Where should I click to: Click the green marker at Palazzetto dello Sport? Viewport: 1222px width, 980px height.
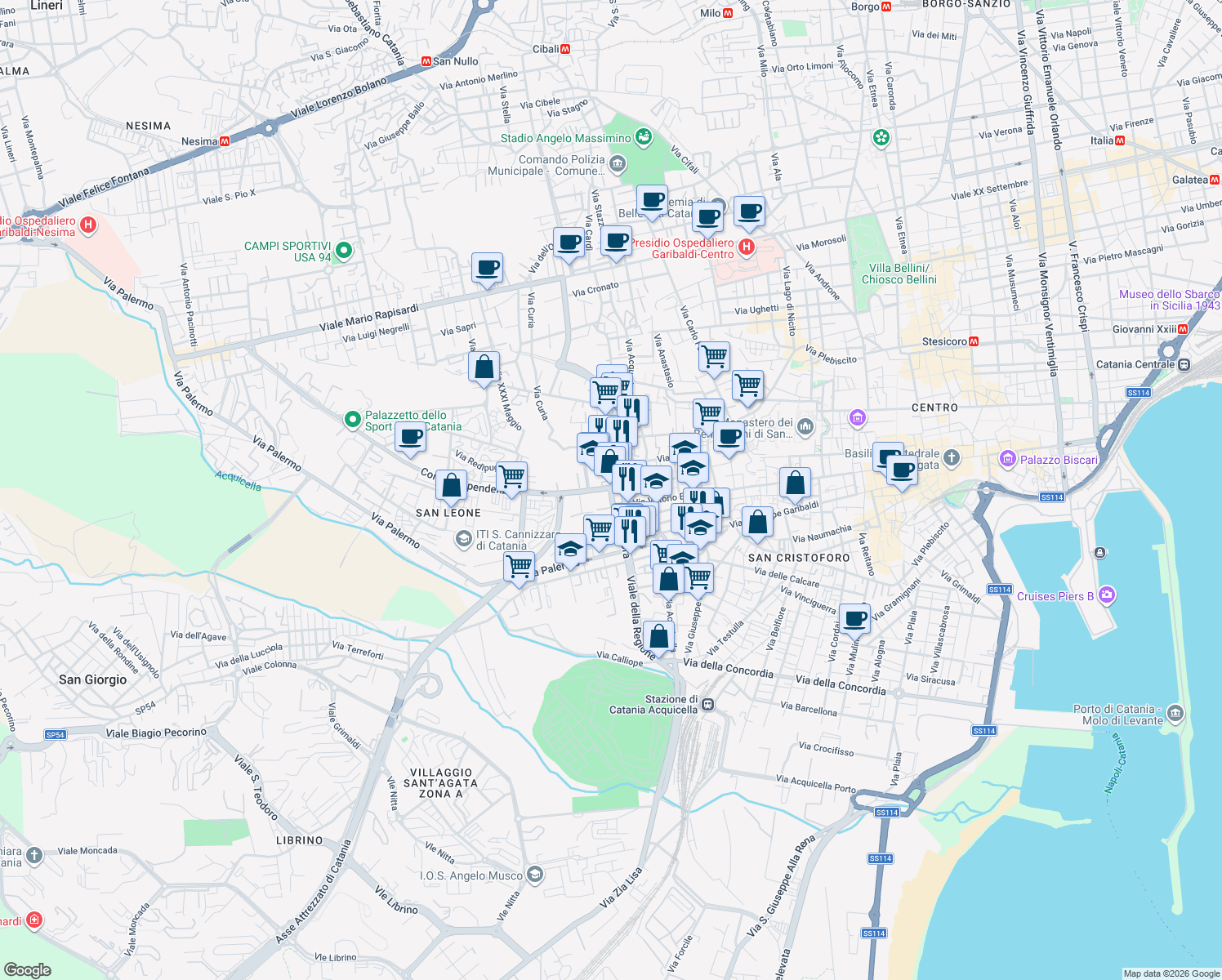pos(353,418)
